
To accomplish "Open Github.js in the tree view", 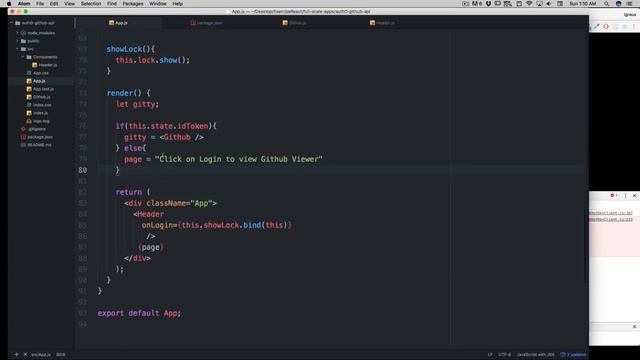I will pos(41,97).
